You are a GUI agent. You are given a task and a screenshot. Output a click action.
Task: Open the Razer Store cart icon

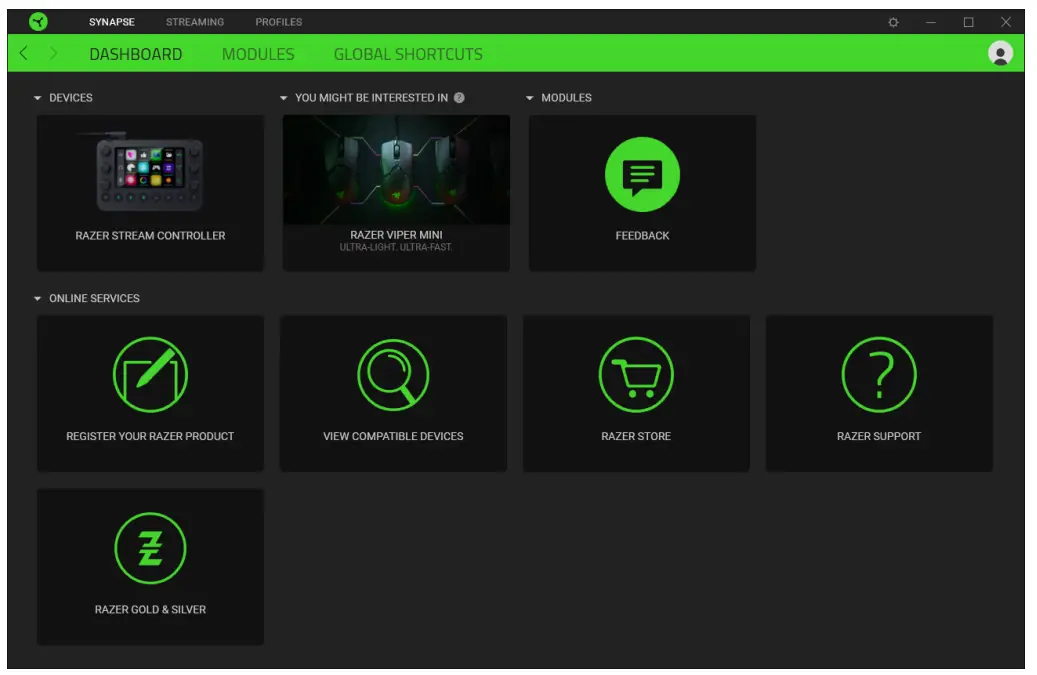pyautogui.click(x=636, y=376)
